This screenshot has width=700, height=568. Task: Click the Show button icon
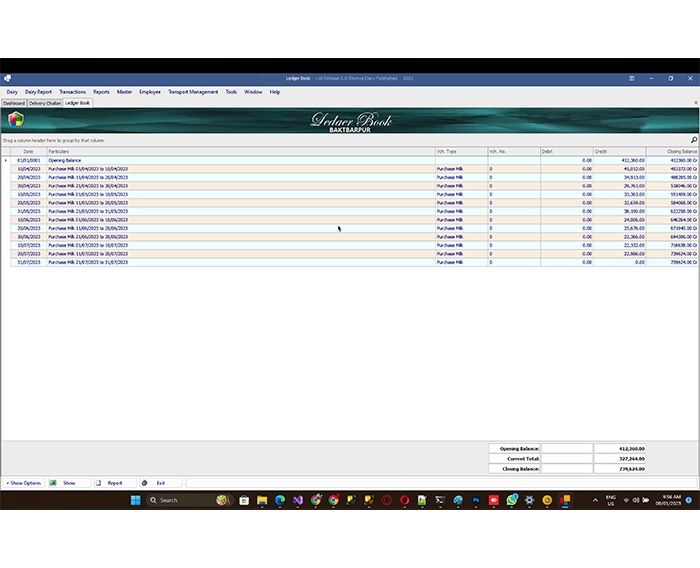click(x=53, y=483)
